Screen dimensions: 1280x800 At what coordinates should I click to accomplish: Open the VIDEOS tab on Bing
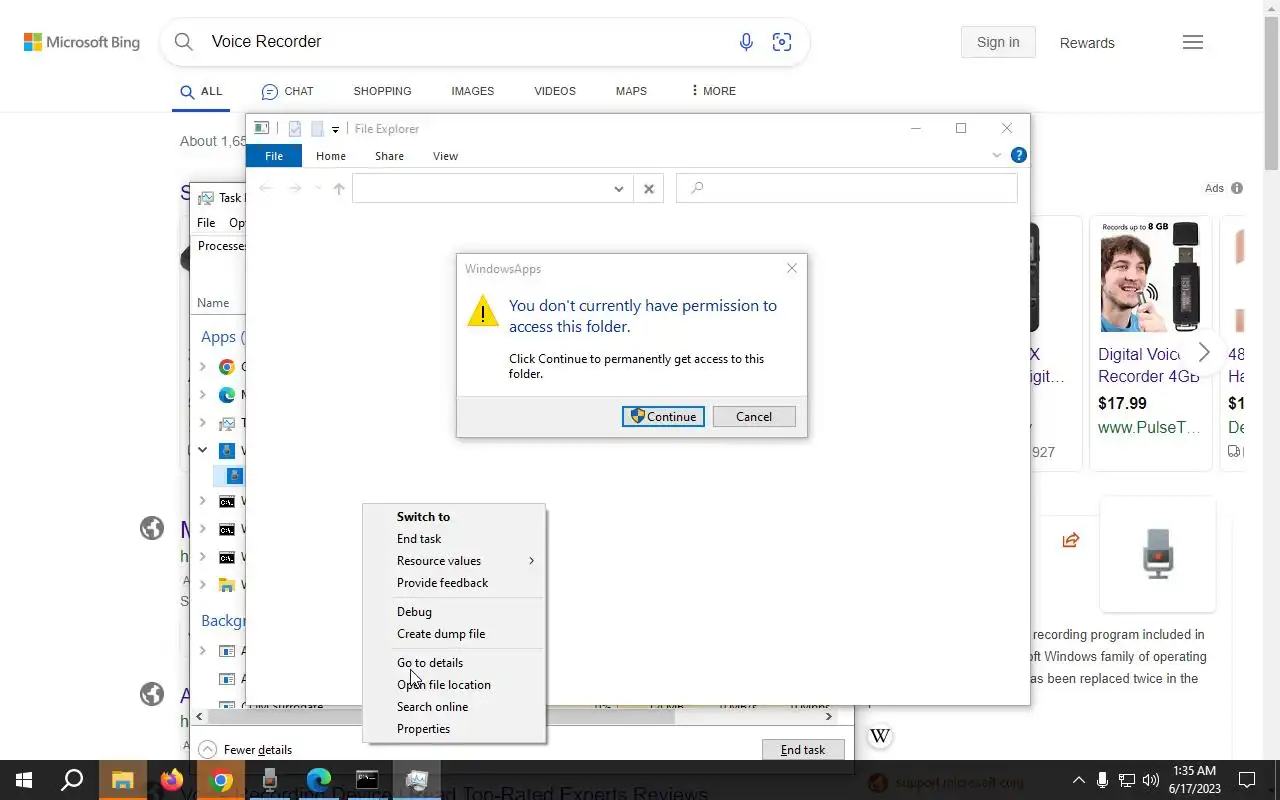[x=555, y=91]
